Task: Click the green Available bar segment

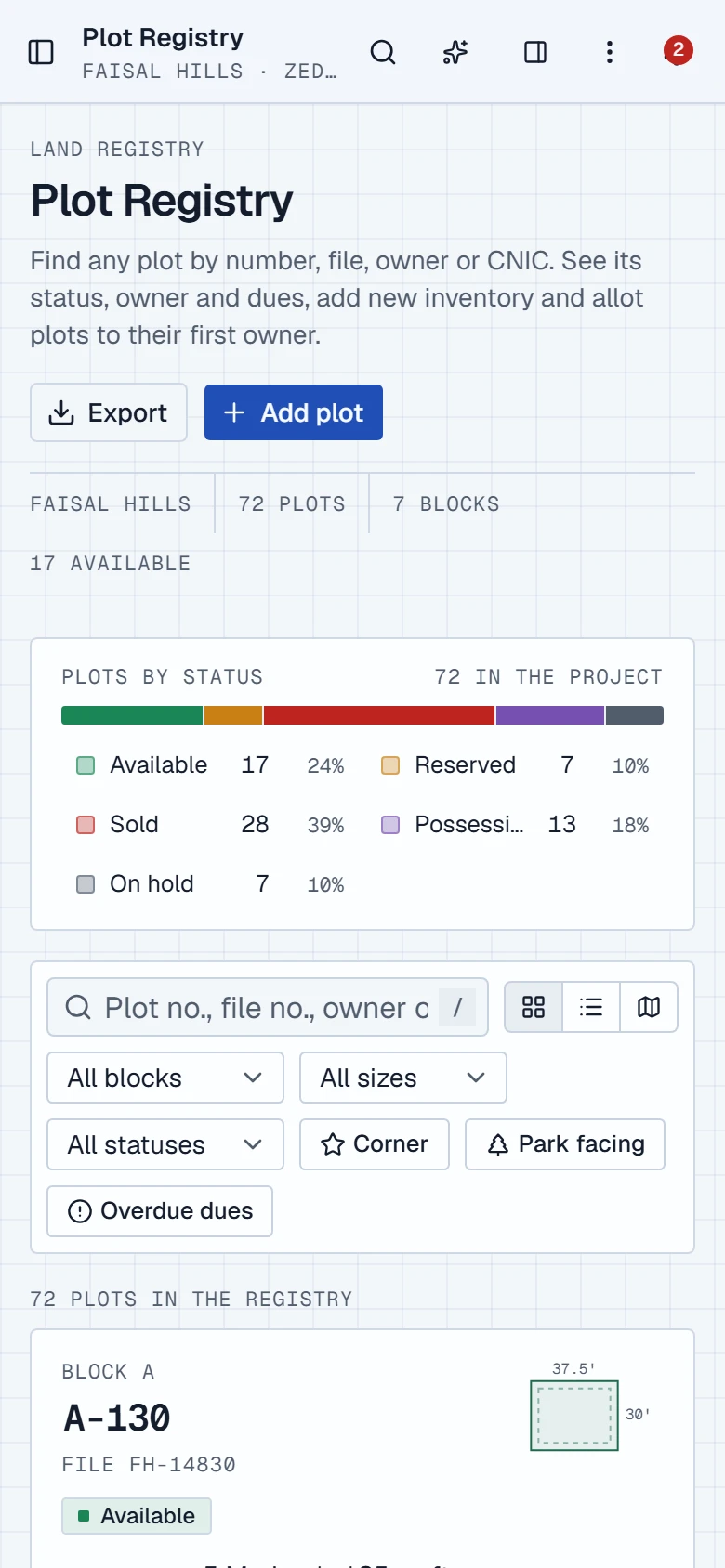Action: tap(132, 715)
